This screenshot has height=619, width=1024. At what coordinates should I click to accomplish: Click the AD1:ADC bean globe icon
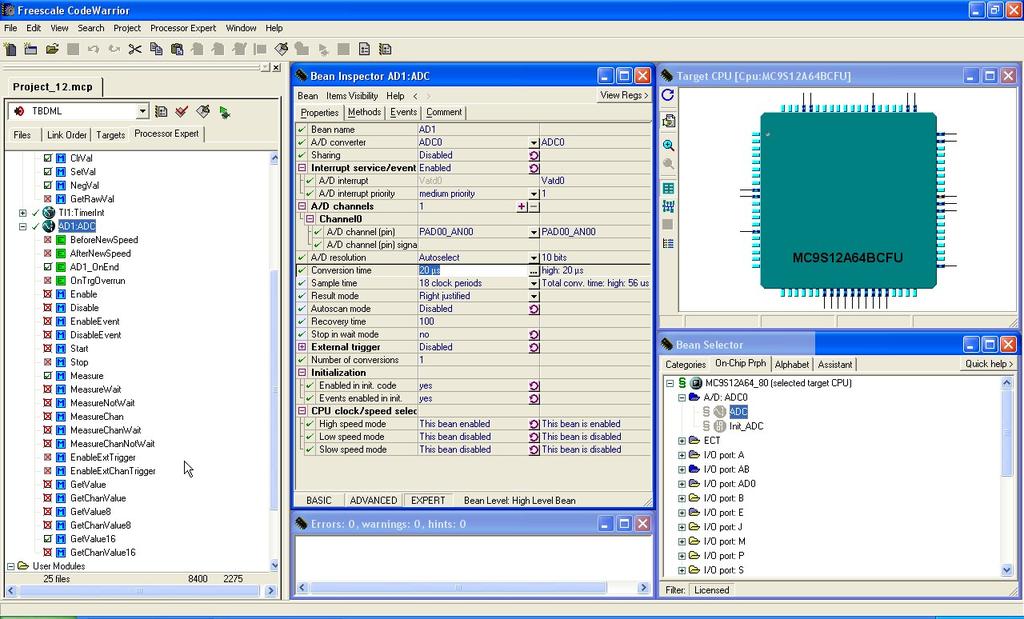tap(49, 226)
